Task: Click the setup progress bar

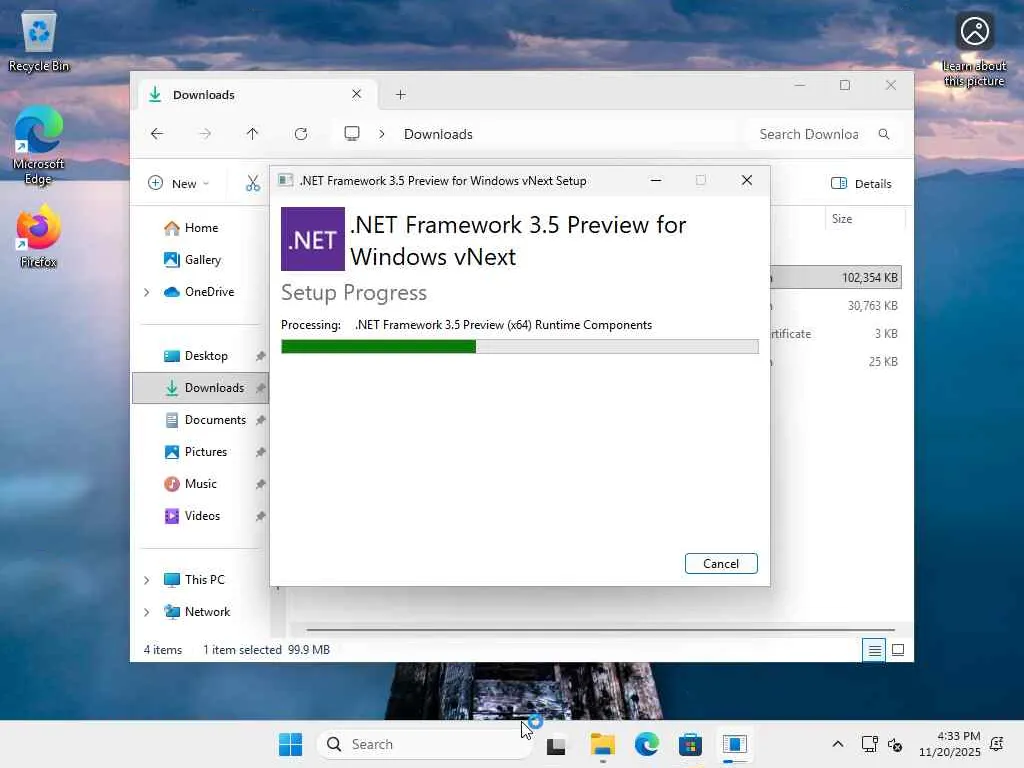Action: (520, 346)
